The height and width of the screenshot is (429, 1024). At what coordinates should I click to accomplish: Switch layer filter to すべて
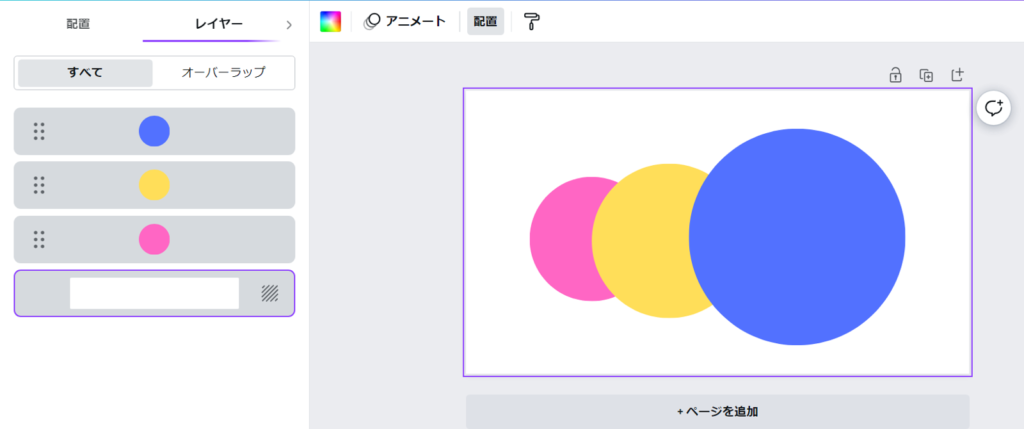point(85,73)
